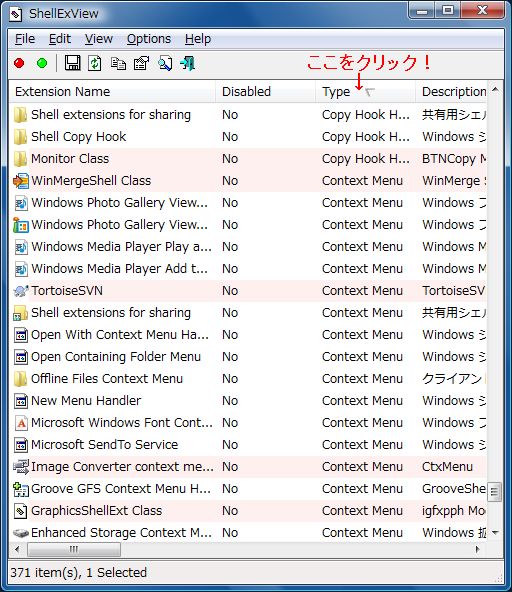The height and width of the screenshot is (592, 512).
Task: Click the Microsoft SendTo Service icon
Action: click(x=21, y=445)
